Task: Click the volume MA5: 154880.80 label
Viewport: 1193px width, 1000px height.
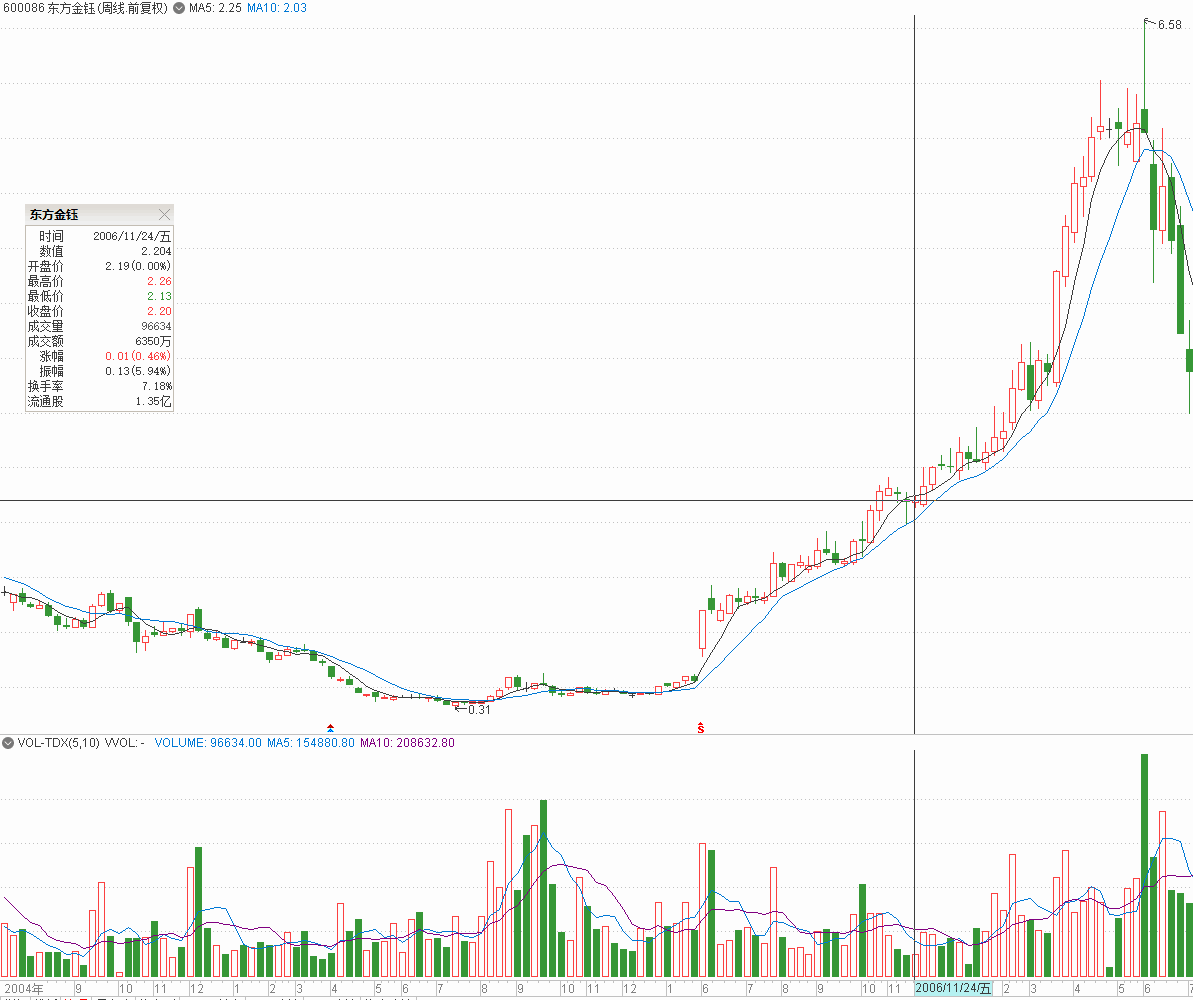Action: 310,743
